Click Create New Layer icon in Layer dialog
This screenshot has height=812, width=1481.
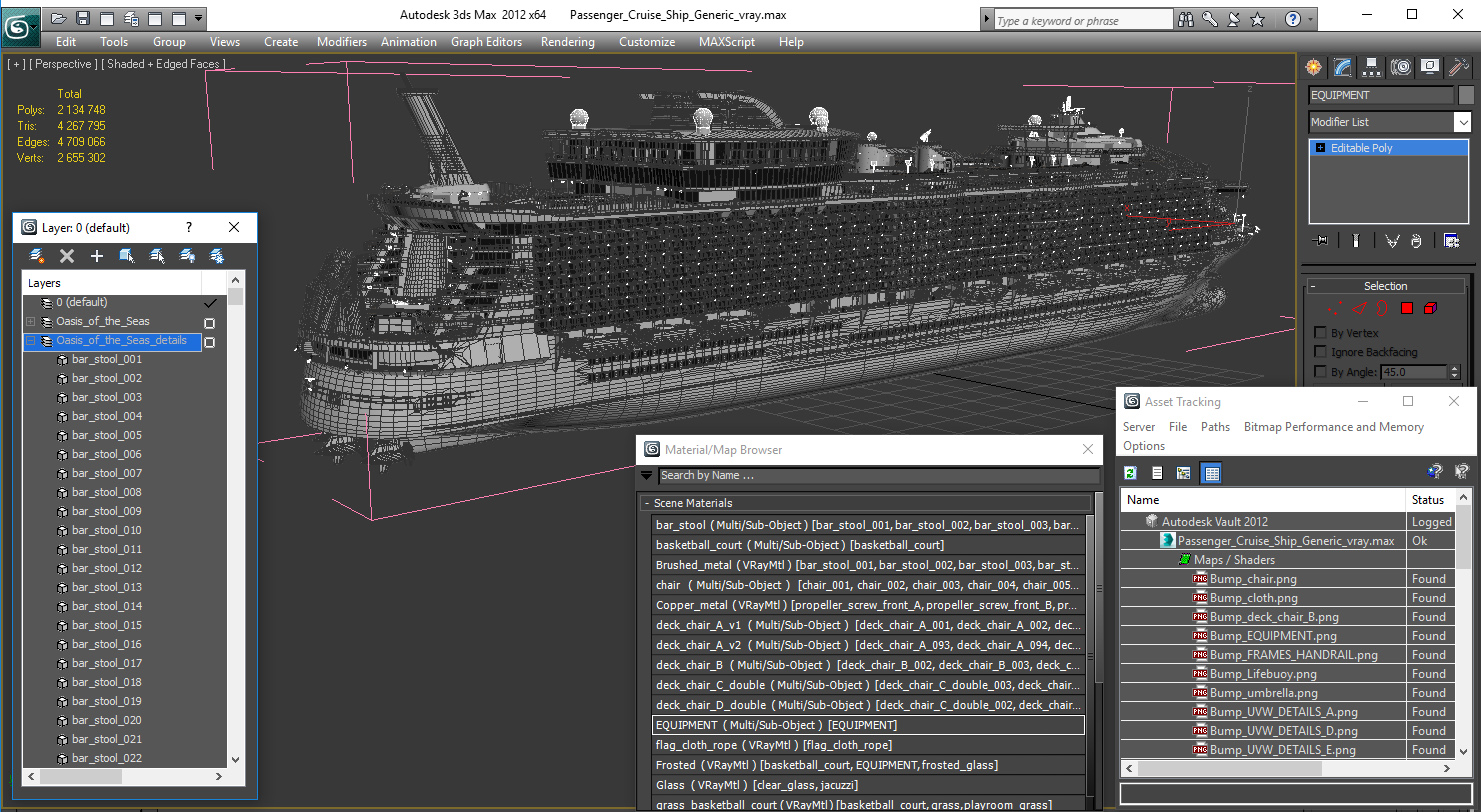(x=37, y=256)
